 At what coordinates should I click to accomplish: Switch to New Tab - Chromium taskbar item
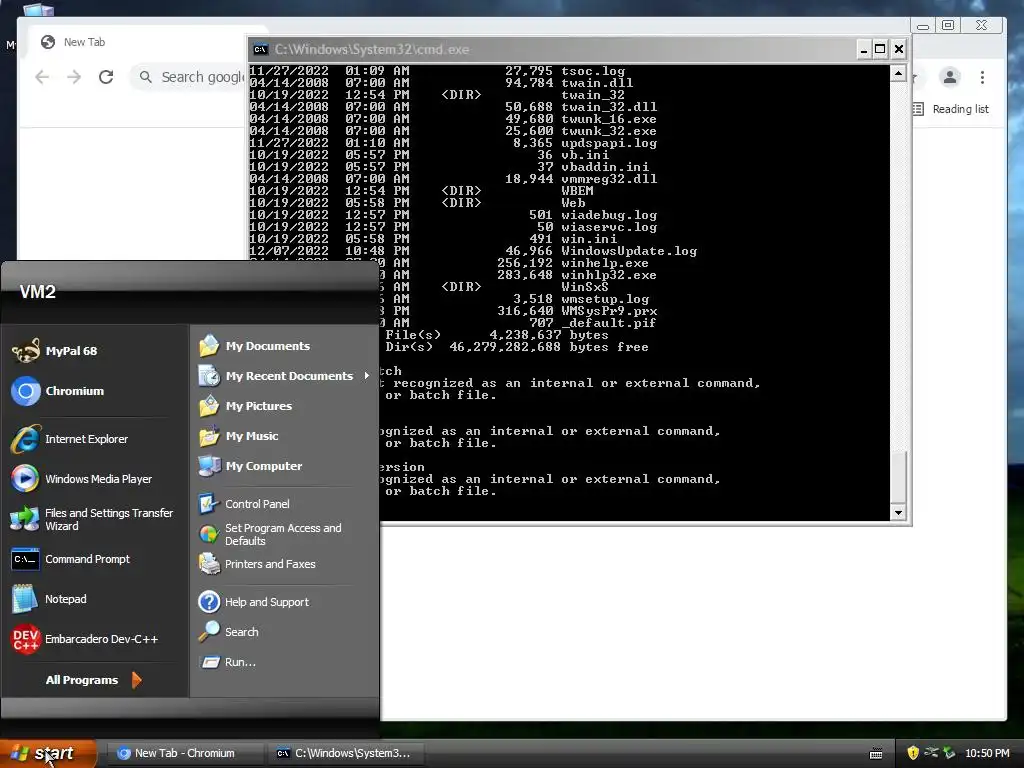pos(184,754)
